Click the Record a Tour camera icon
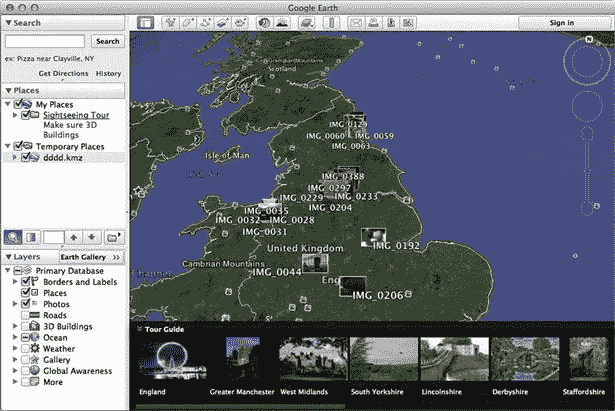615x411 pixels. [x=240, y=23]
